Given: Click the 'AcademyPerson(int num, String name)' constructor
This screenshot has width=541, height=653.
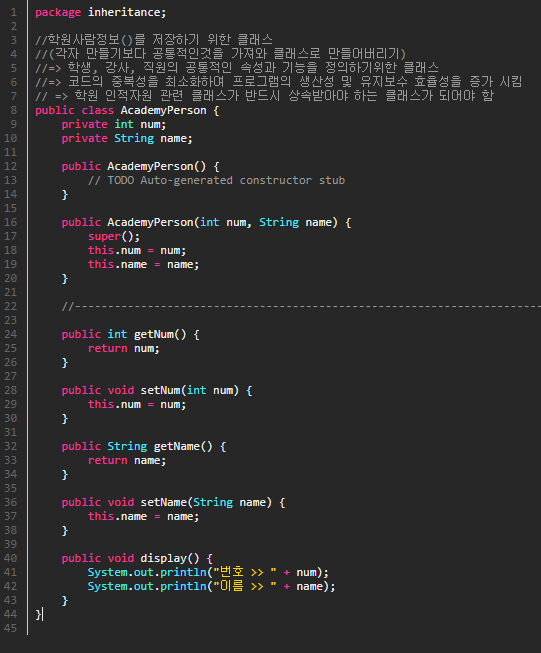Looking at the screenshot, I should (222, 222).
